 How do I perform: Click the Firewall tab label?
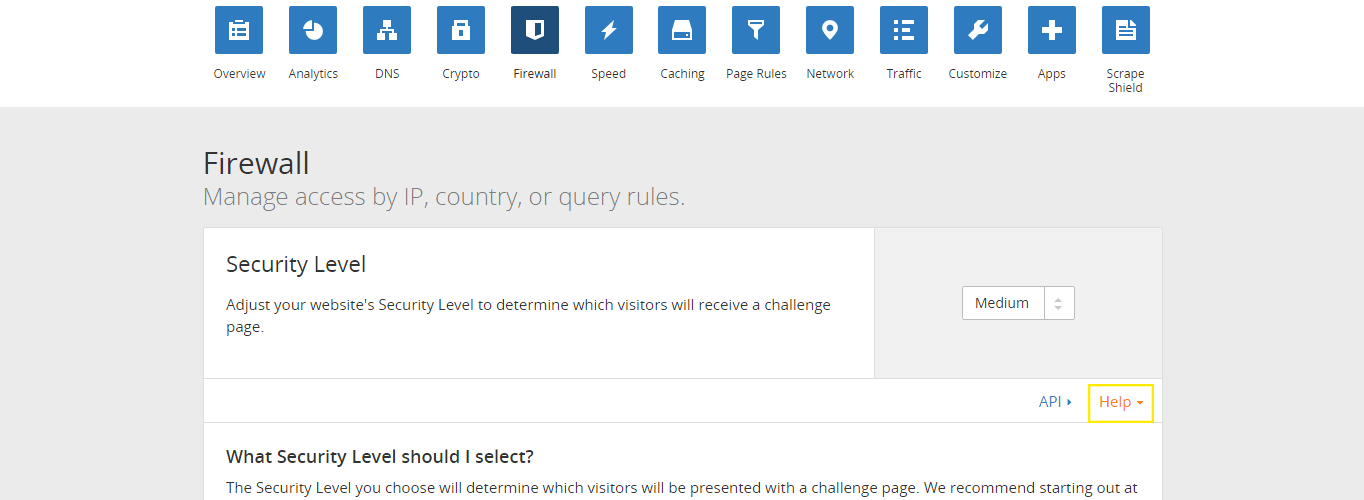tap(535, 74)
